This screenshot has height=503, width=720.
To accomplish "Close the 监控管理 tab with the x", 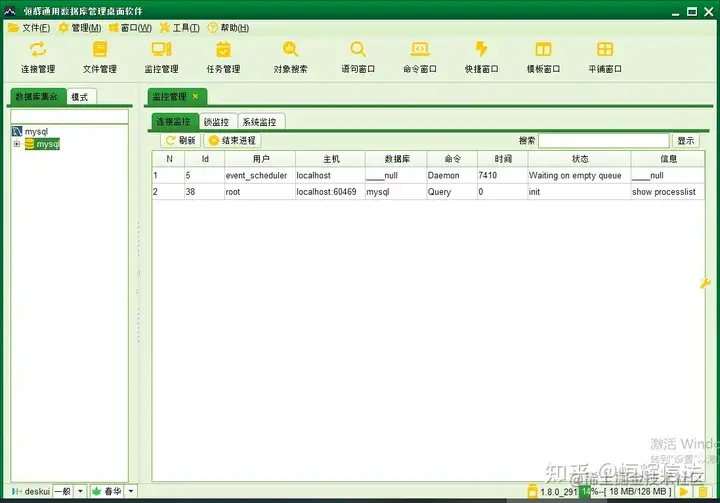I will 196,96.
